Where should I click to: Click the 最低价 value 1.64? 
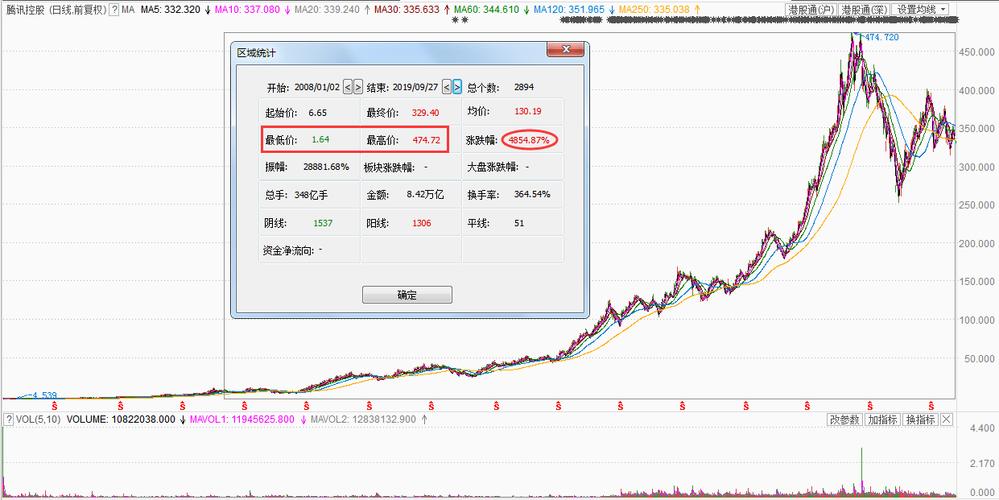point(320,139)
